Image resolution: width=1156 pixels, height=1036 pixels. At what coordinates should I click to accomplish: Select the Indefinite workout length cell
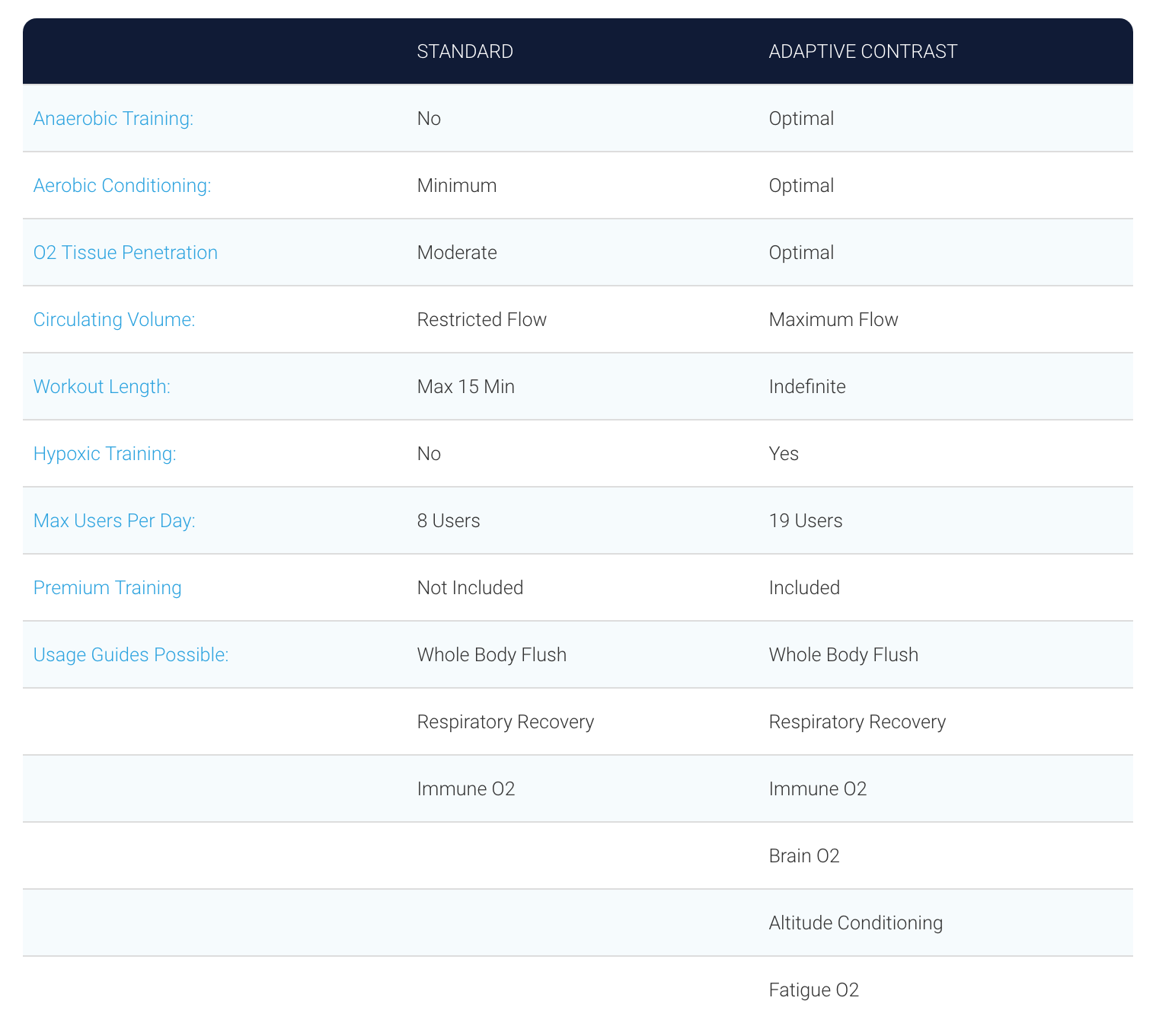click(807, 387)
